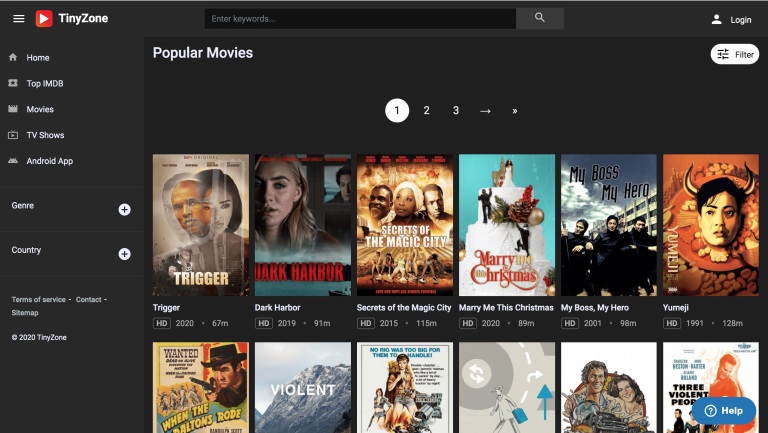Open the Trigger movie poster
The width and height of the screenshot is (768, 433).
pyautogui.click(x=201, y=225)
